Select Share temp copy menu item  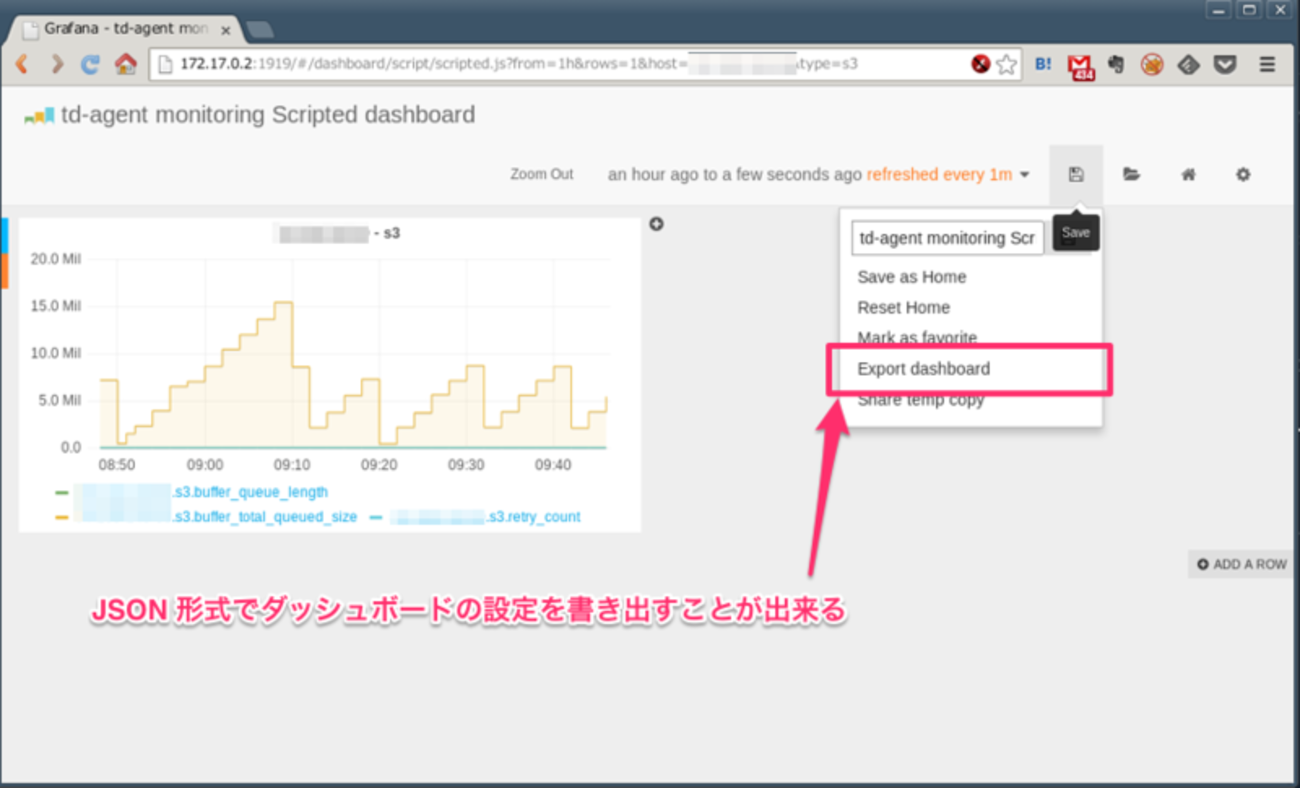pyautogui.click(x=921, y=400)
